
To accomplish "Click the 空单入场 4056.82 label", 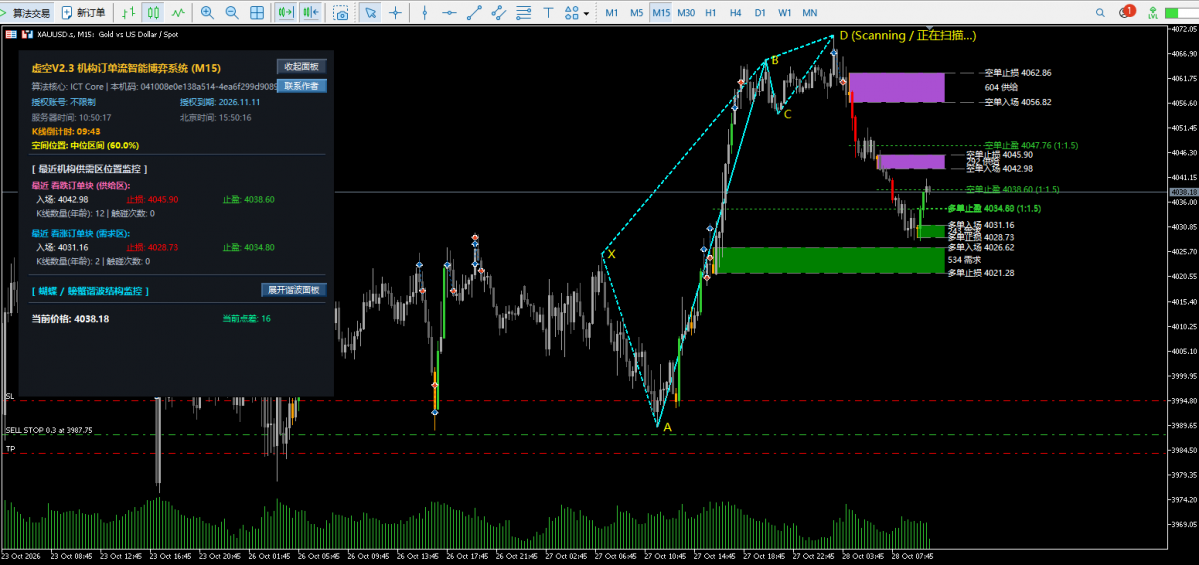I will (x=1018, y=102).
